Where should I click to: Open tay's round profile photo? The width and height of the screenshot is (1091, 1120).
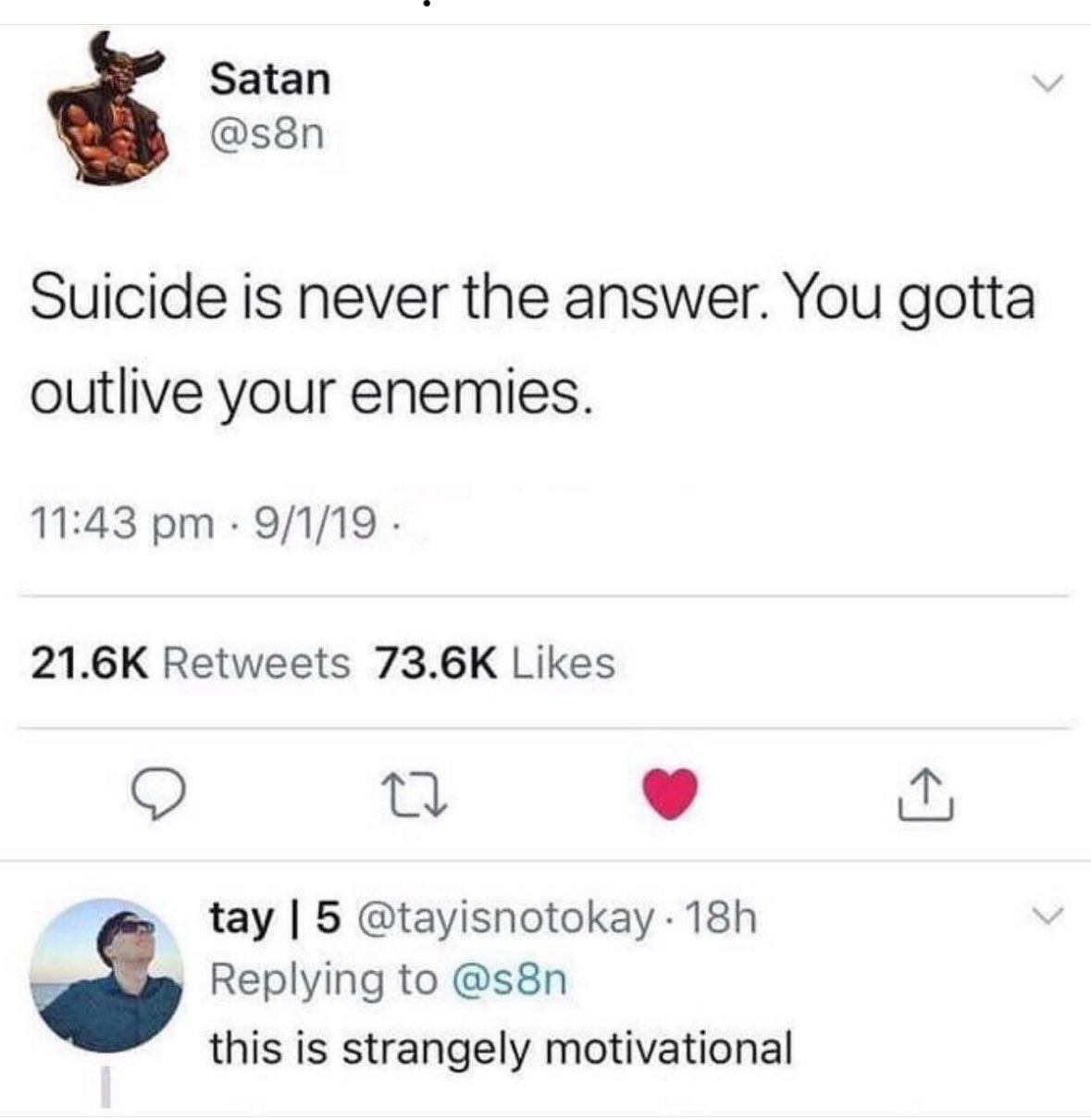tap(105, 975)
